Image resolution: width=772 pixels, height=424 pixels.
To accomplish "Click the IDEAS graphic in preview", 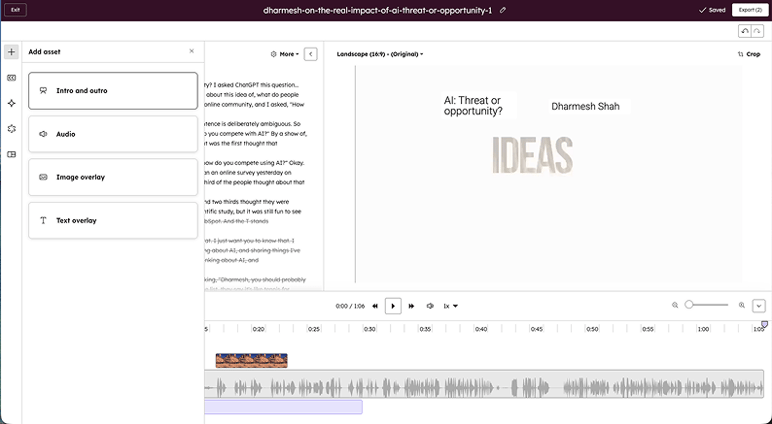I will (533, 155).
